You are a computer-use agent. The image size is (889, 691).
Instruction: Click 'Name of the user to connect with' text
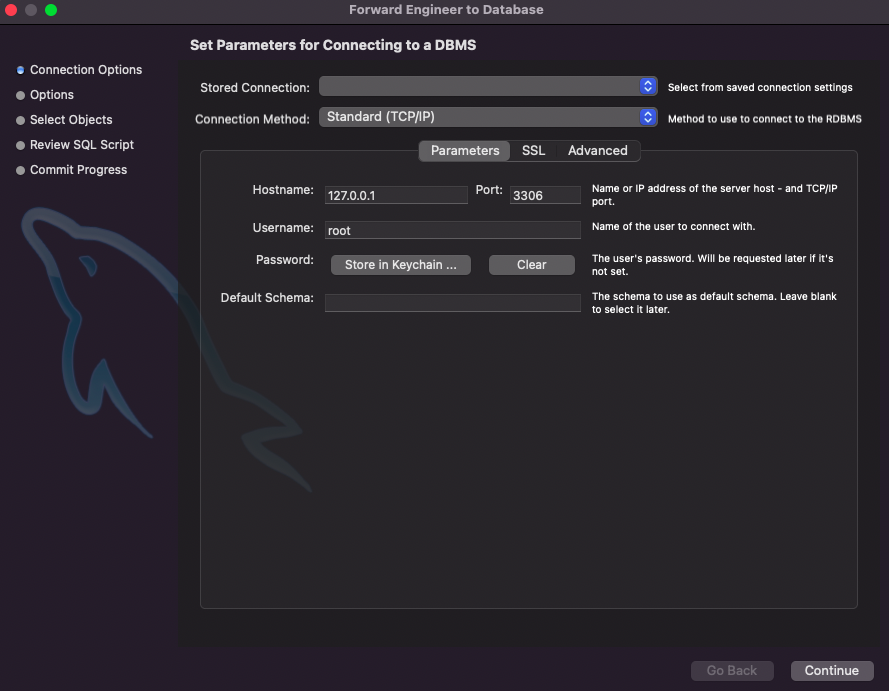click(673, 226)
